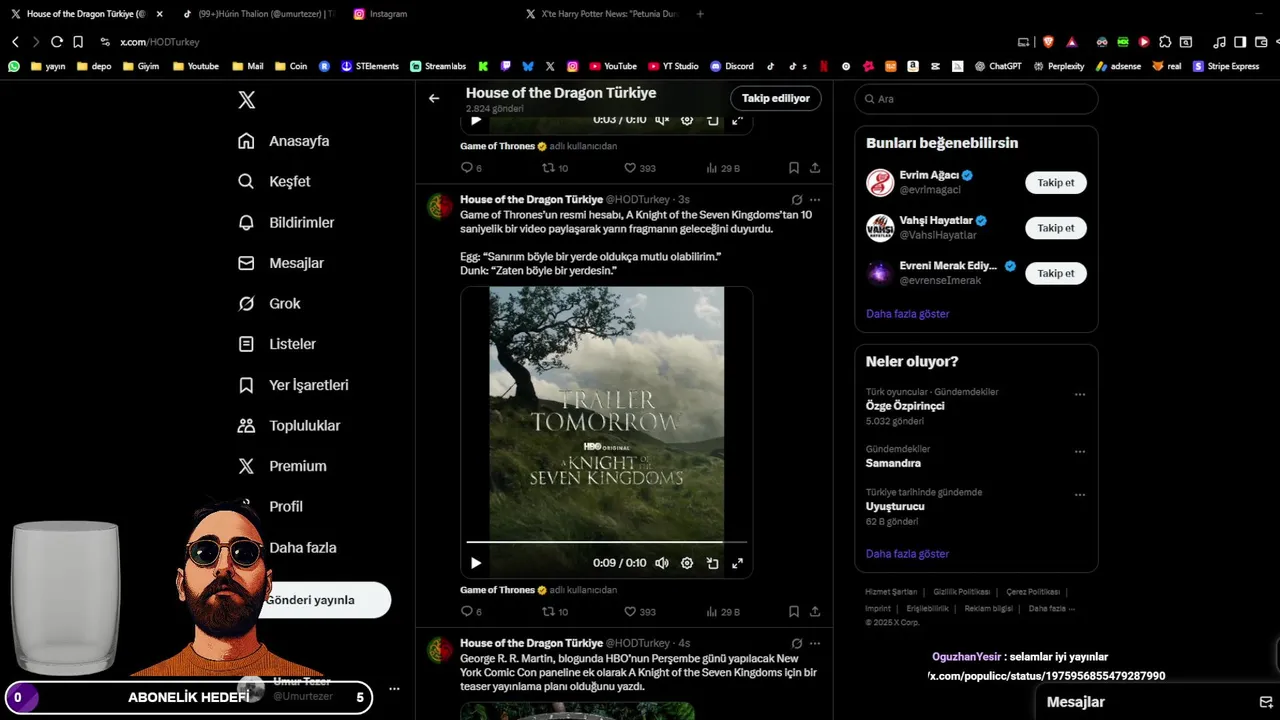
Task: Open Yer İşaretleri bookmarks page
Action: tap(293, 385)
